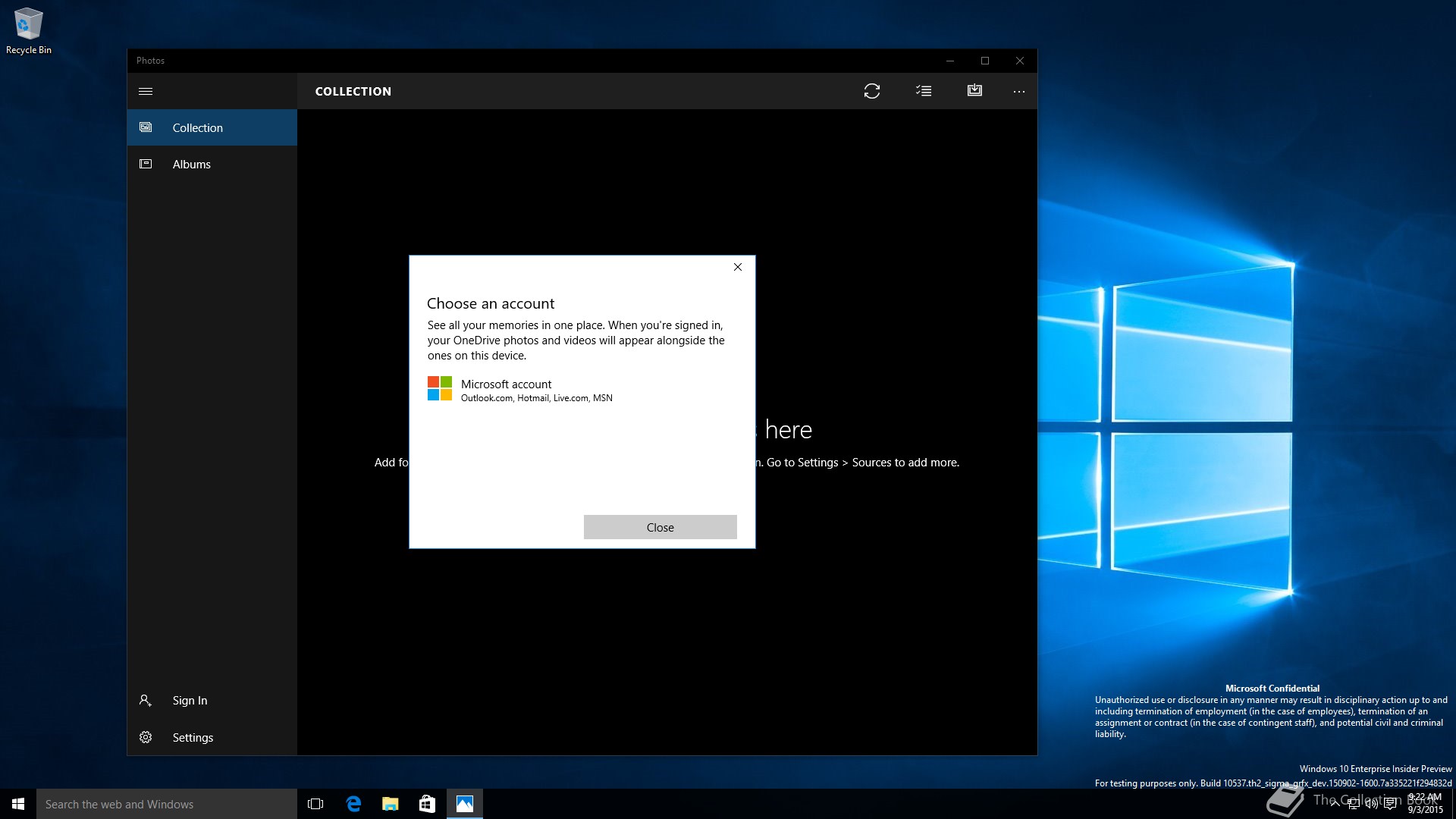Open Task View from the taskbar

tap(315, 804)
